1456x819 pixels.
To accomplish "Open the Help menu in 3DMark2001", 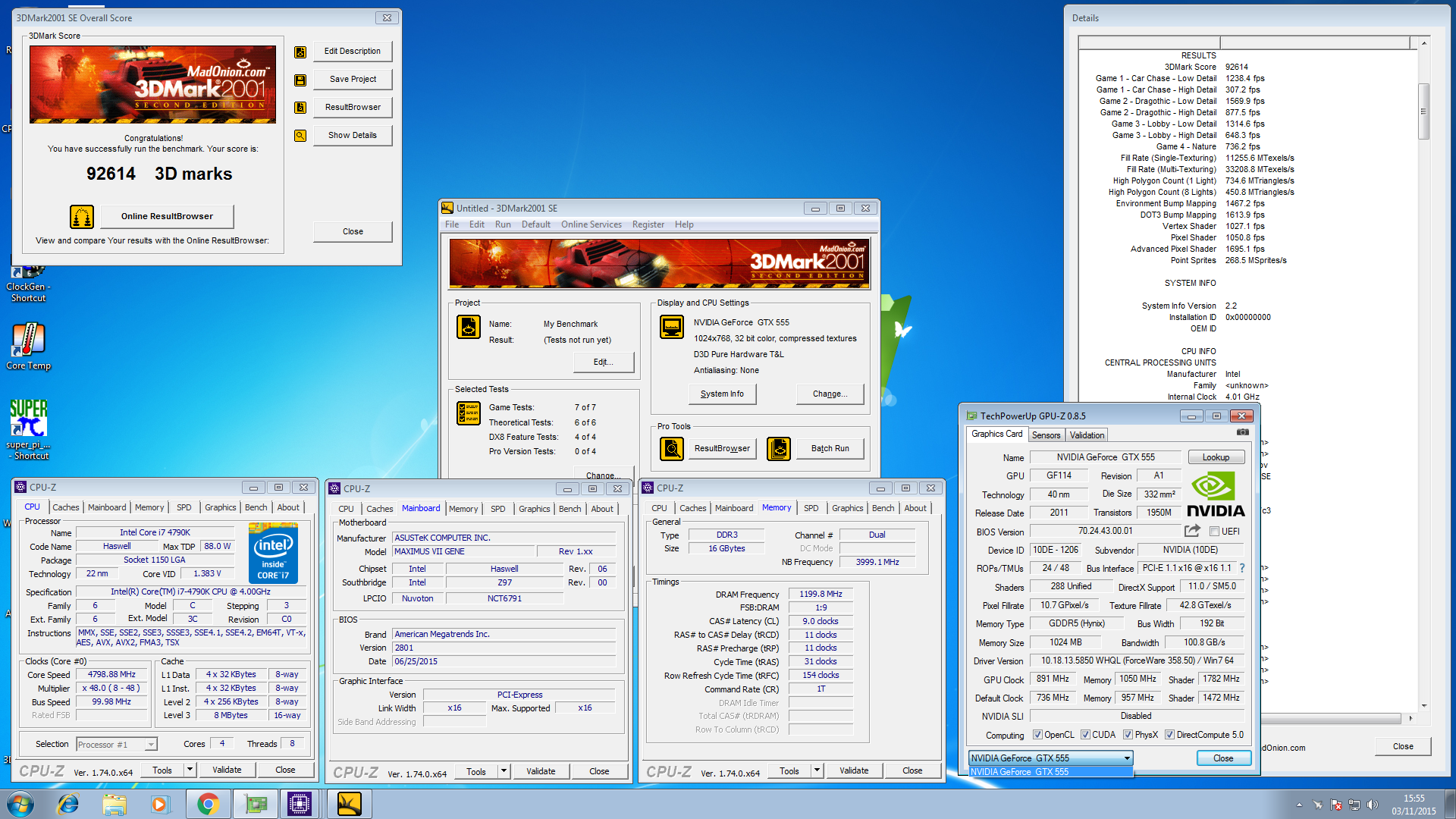I will click(684, 224).
